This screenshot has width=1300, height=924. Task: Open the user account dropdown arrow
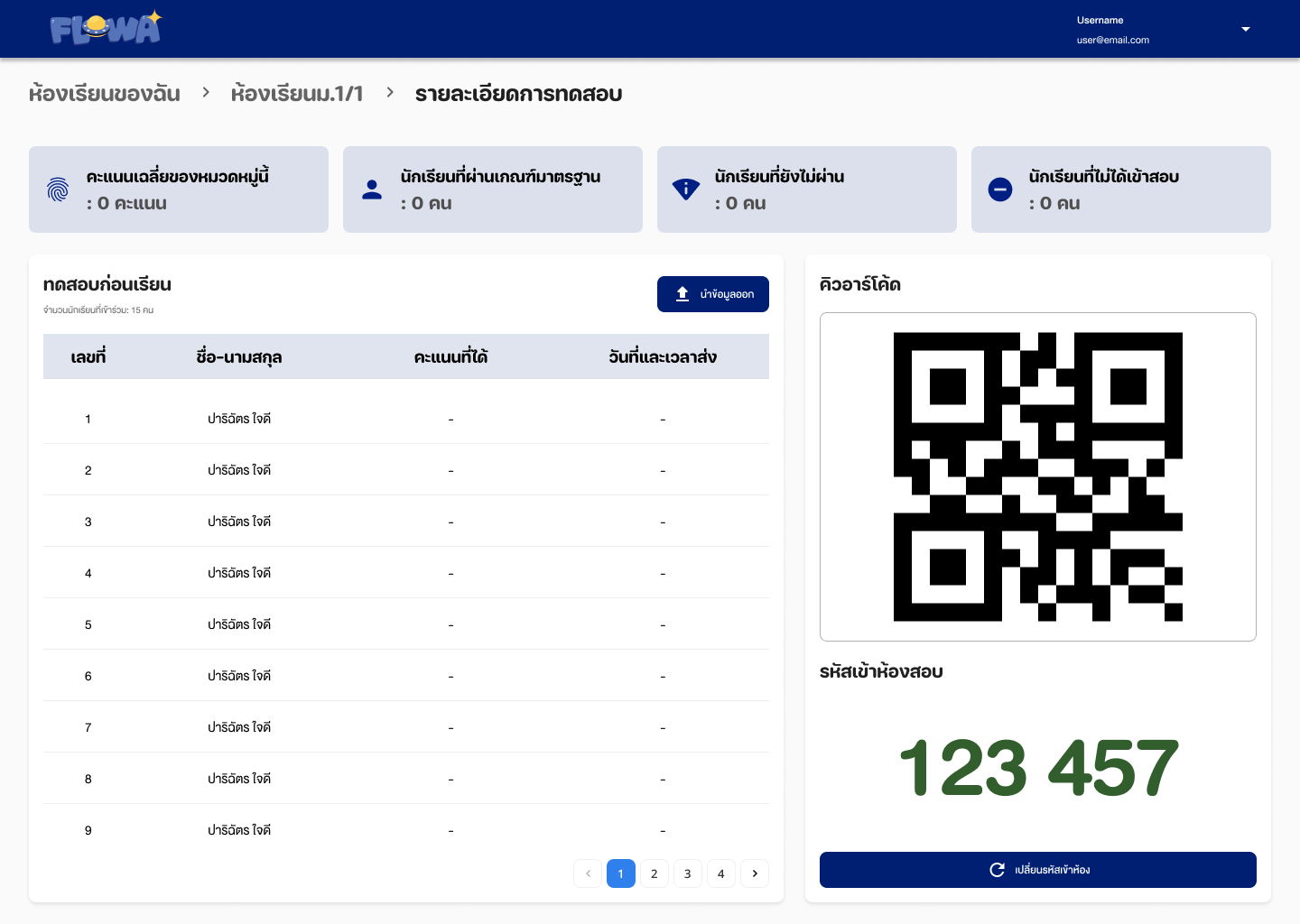pos(1246,29)
